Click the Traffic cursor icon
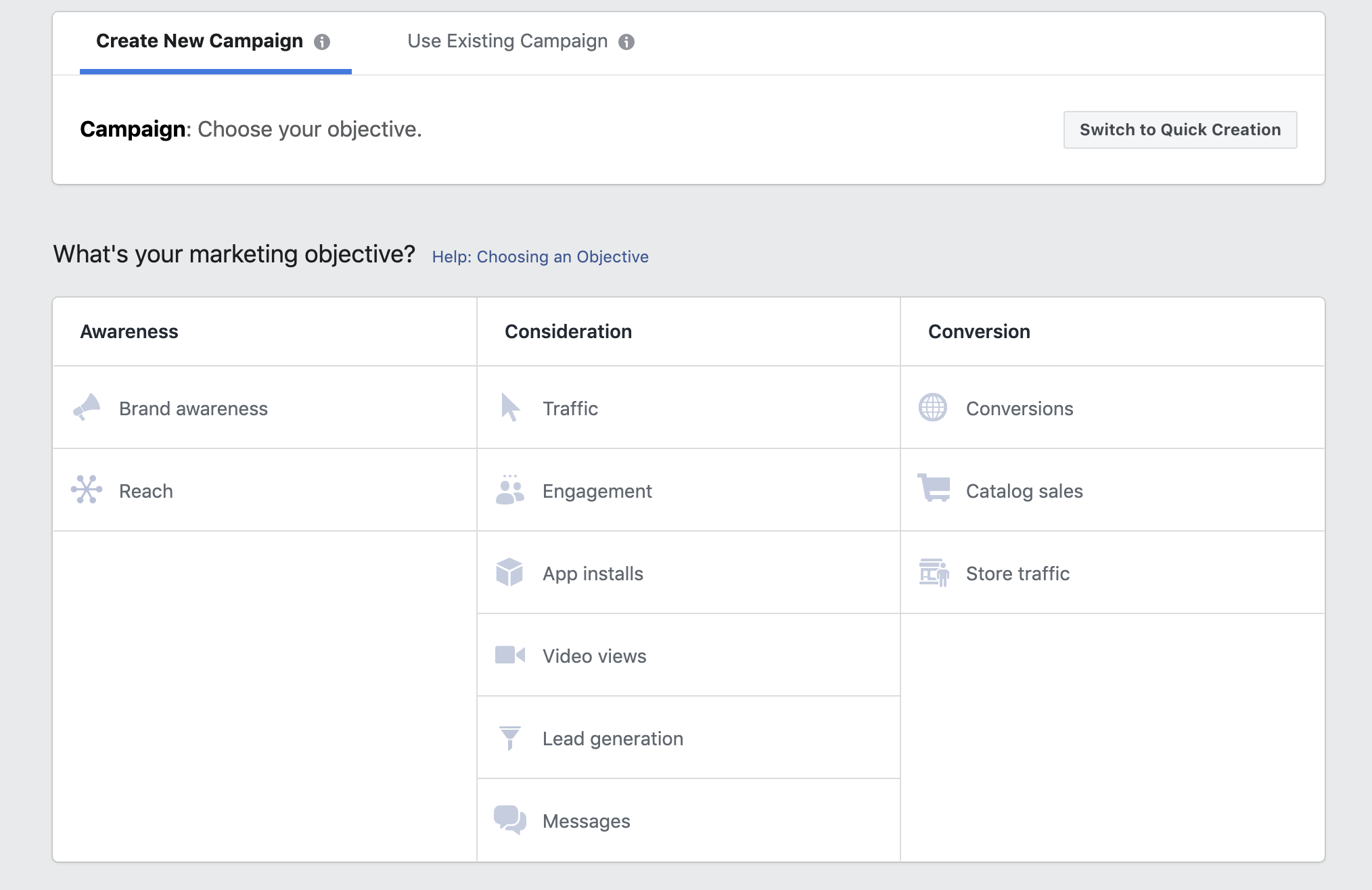1372x890 pixels. pos(510,408)
